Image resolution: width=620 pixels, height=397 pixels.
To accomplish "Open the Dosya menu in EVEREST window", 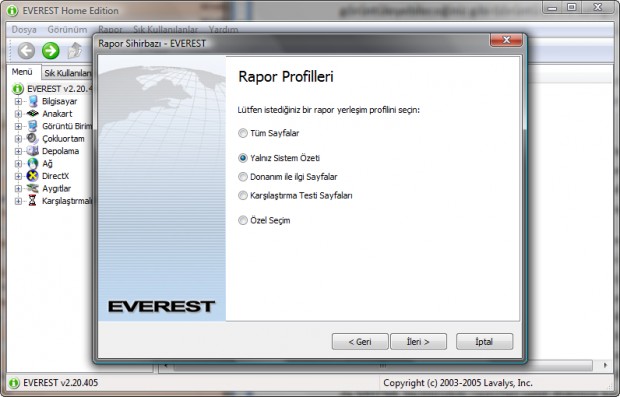I will (24, 30).
